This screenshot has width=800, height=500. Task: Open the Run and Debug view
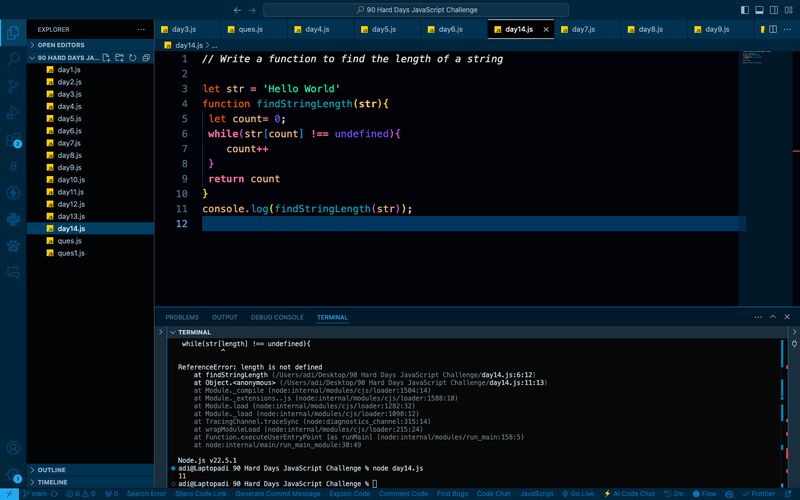(13, 113)
